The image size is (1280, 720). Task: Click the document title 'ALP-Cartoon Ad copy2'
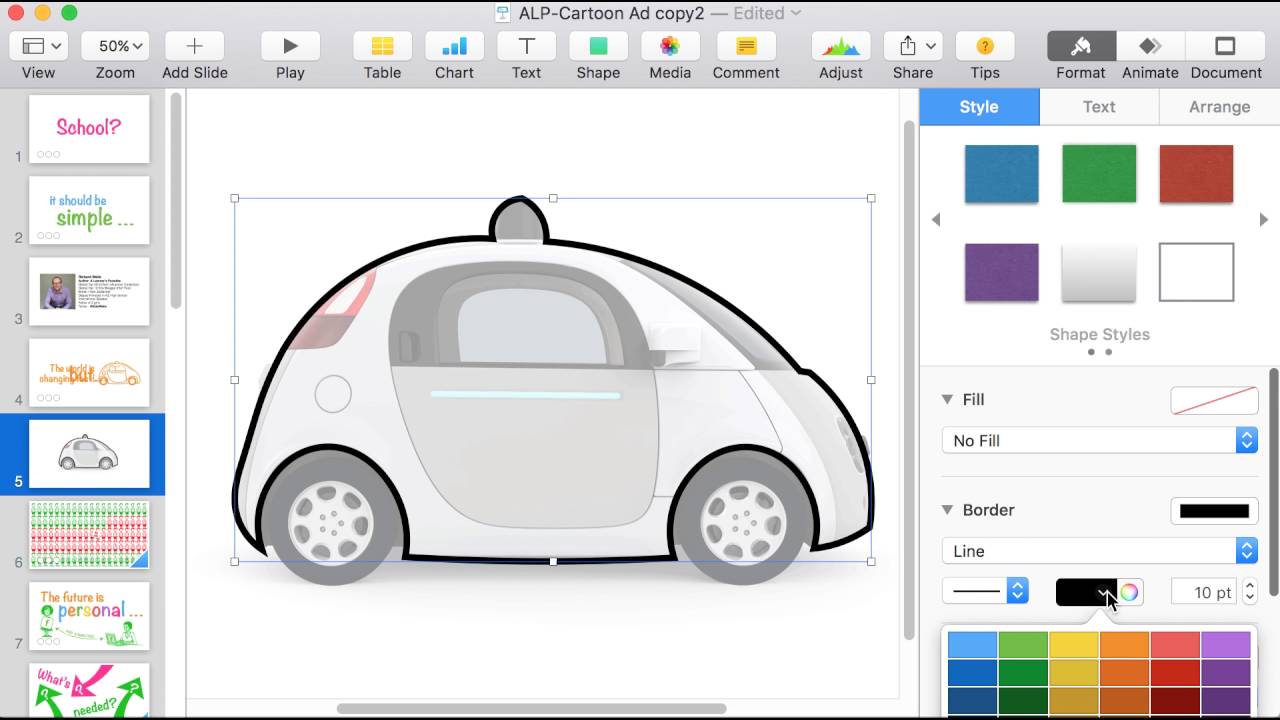(611, 13)
